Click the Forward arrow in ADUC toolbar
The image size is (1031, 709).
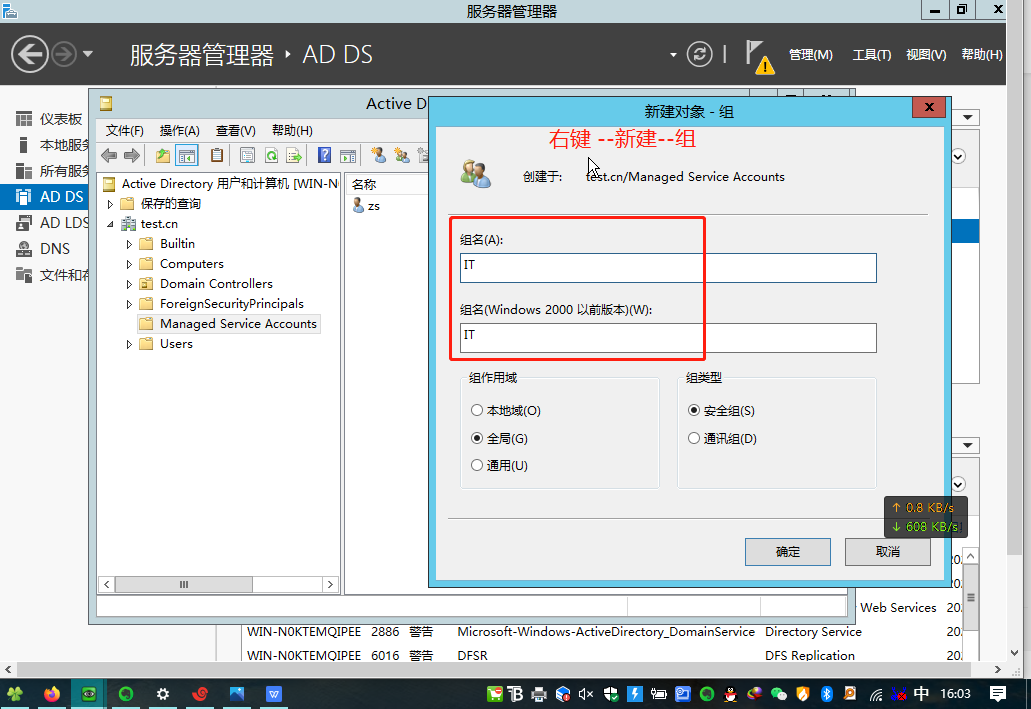tap(132, 156)
